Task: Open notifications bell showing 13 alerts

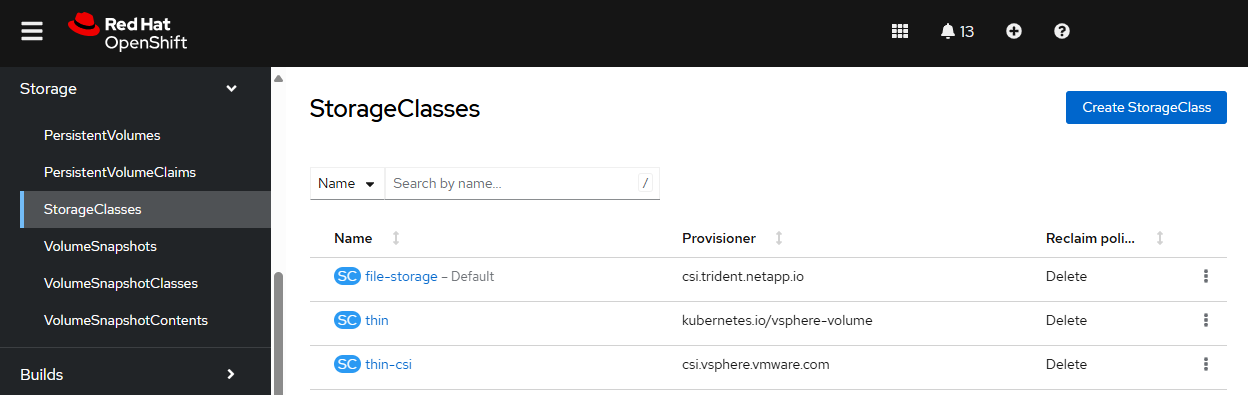Action: (957, 31)
